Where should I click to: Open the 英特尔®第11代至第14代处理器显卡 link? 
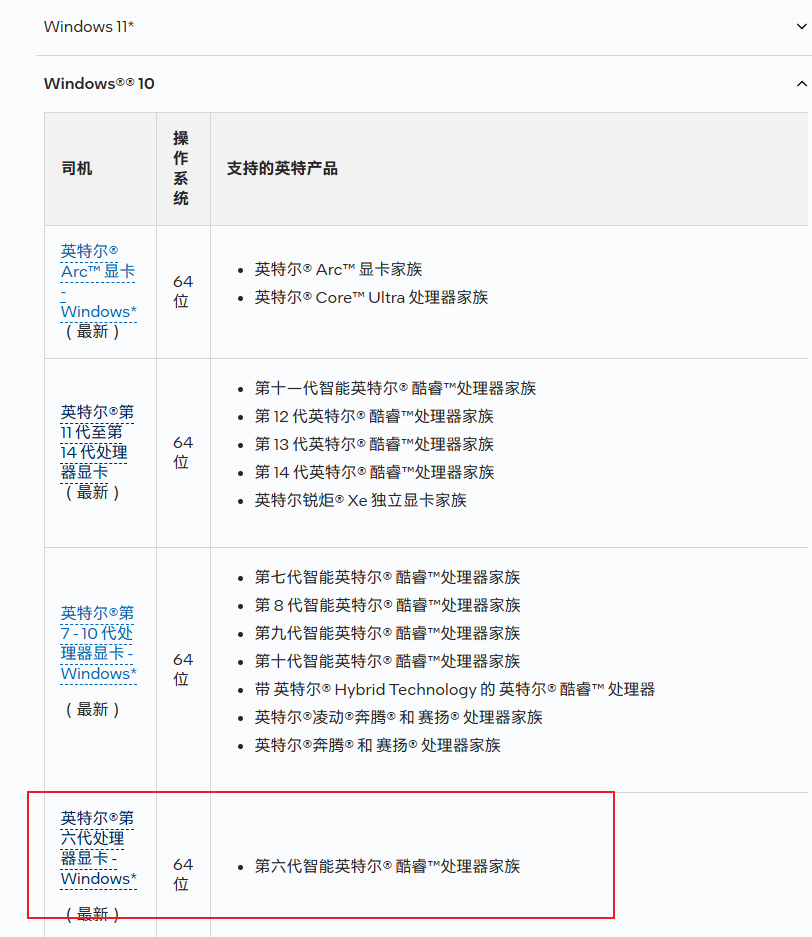[98, 442]
